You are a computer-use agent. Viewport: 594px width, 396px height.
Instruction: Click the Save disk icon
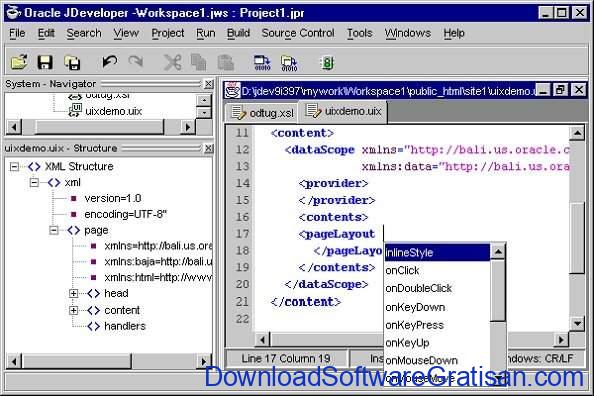45,62
